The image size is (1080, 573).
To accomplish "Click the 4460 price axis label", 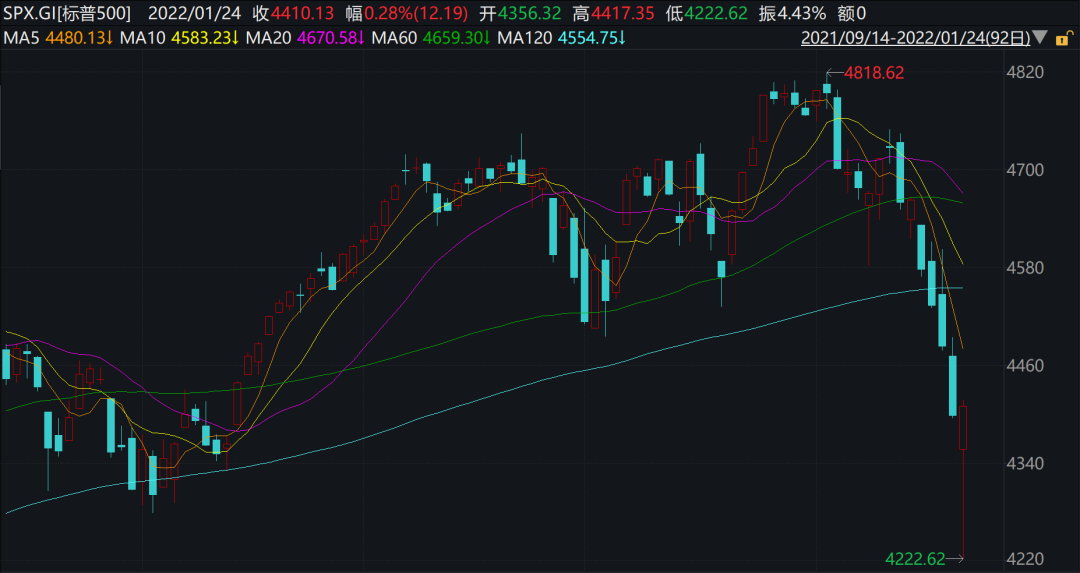I will (x=1025, y=366).
